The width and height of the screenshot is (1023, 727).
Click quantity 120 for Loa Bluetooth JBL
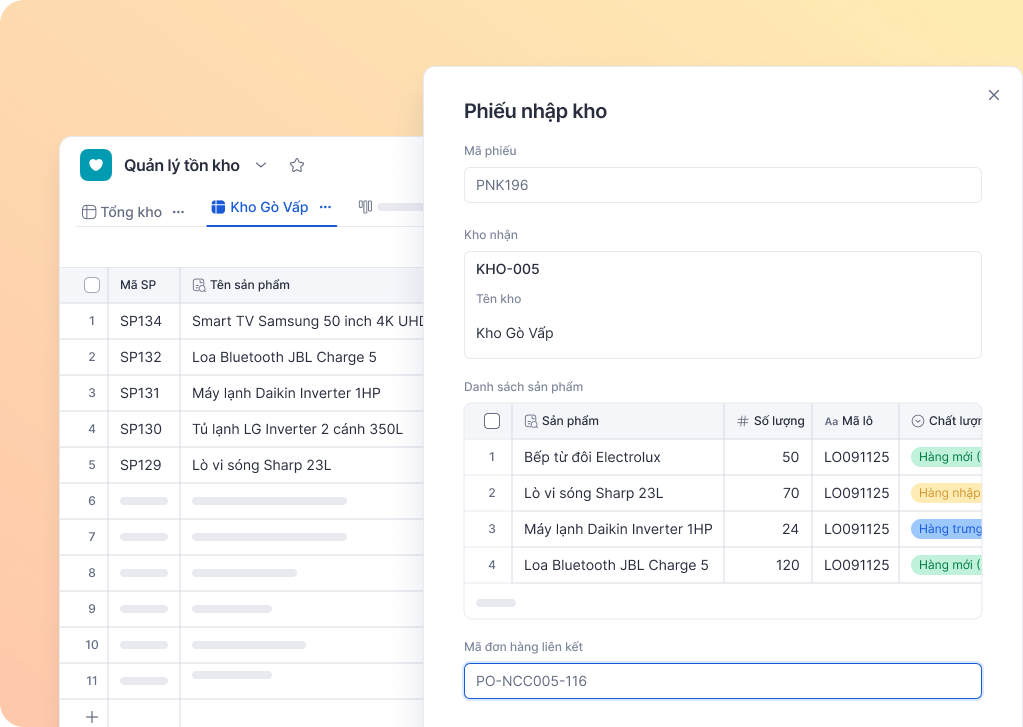[768, 565]
